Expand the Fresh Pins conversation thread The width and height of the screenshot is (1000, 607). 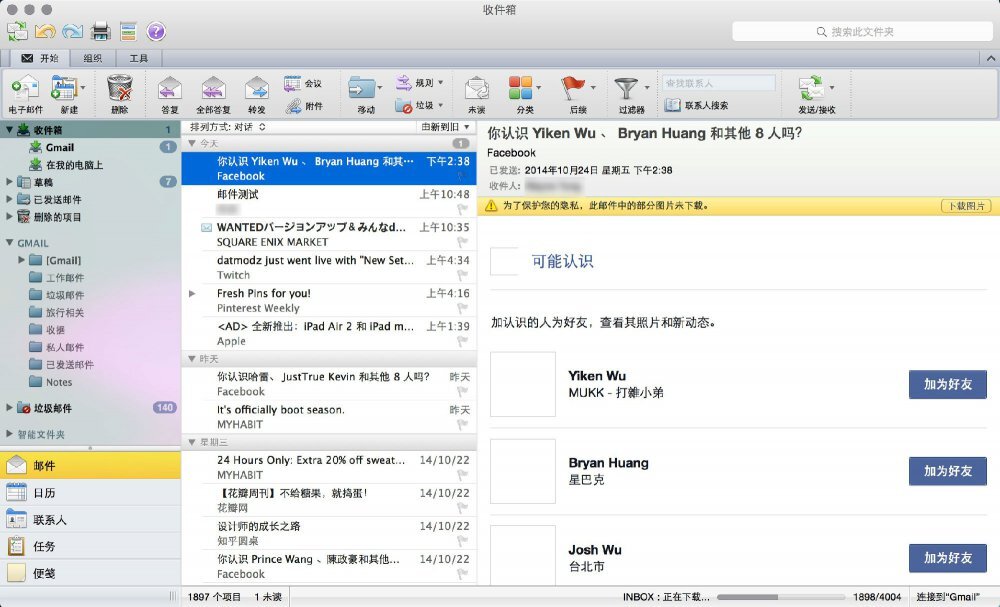(x=190, y=295)
